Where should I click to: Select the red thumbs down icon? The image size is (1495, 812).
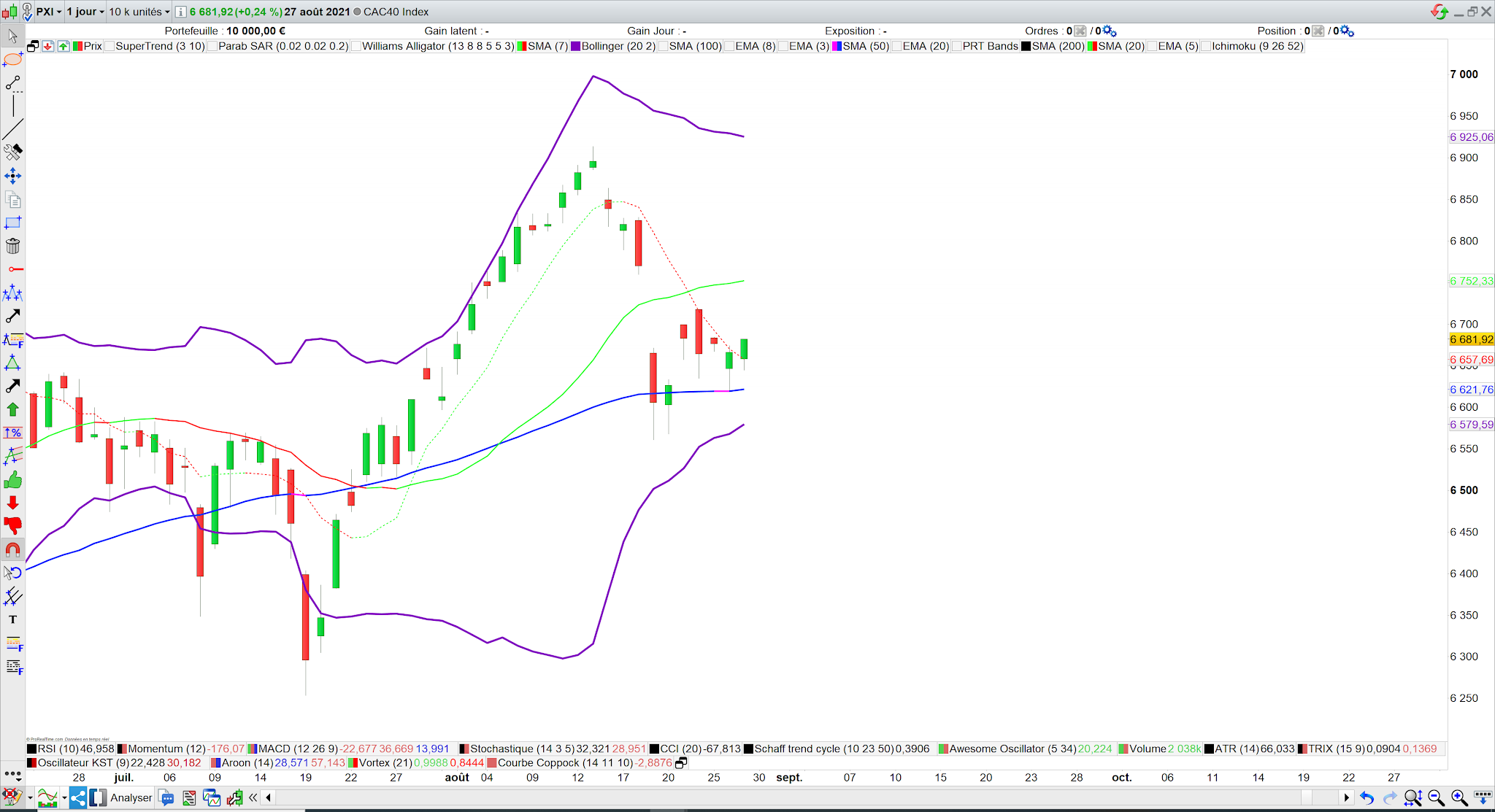(12, 526)
